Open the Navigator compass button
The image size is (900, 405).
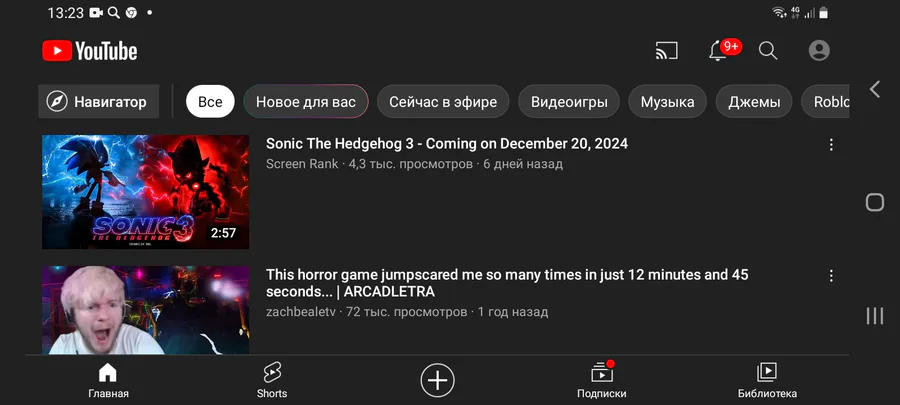click(98, 102)
